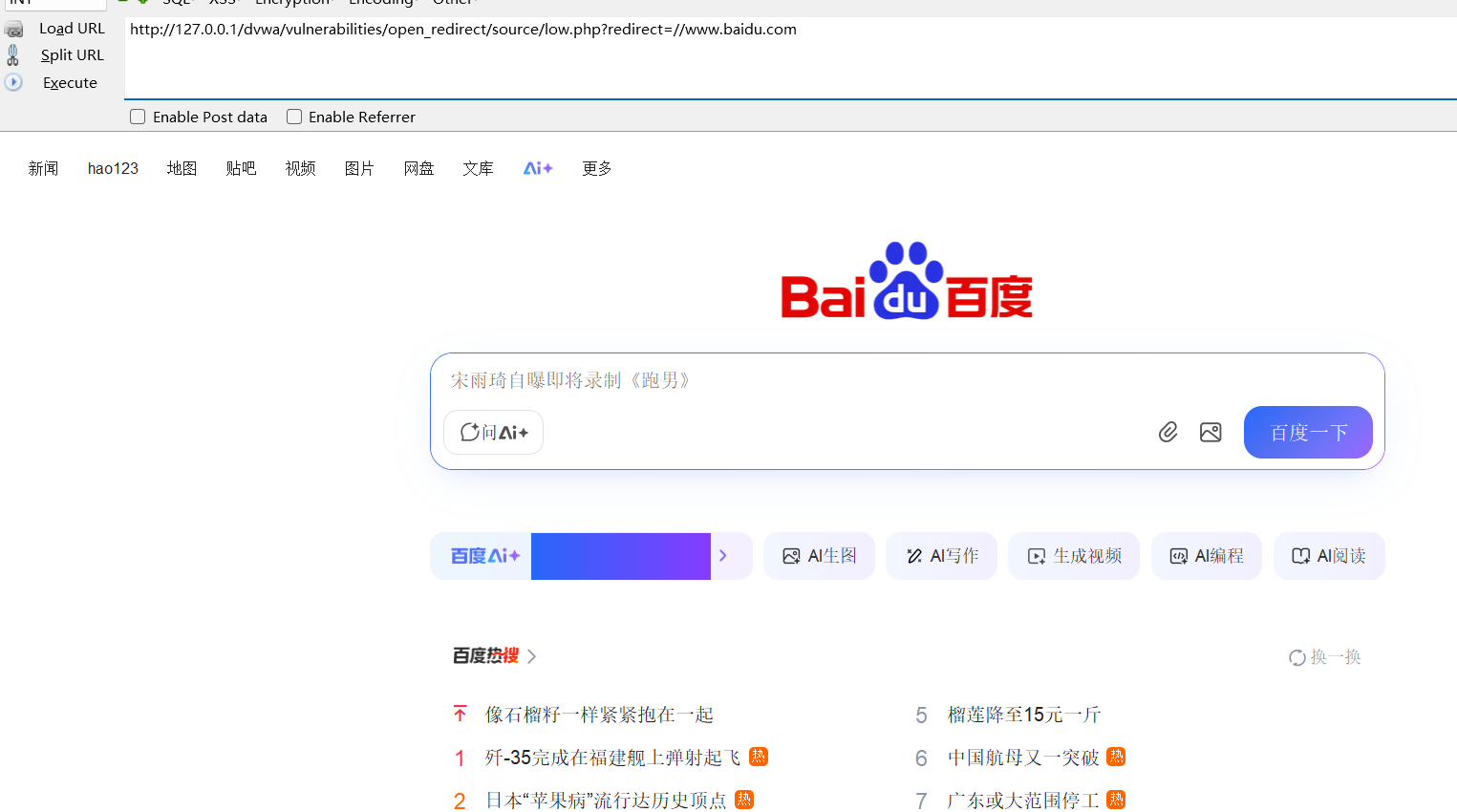Click the Load URL button
The image size is (1457, 812).
coord(72,29)
